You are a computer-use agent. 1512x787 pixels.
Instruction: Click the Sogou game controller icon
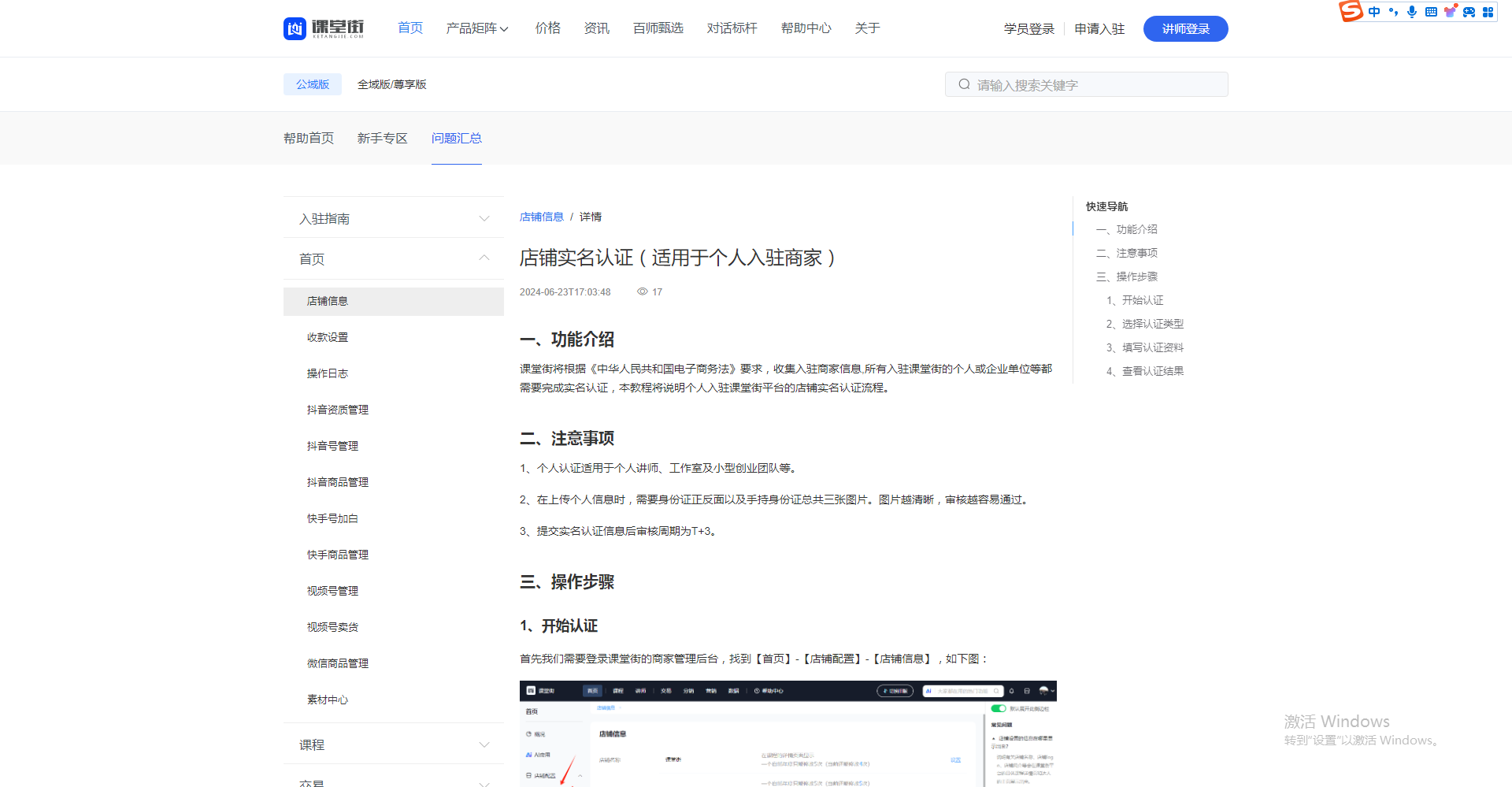point(1469,12)
